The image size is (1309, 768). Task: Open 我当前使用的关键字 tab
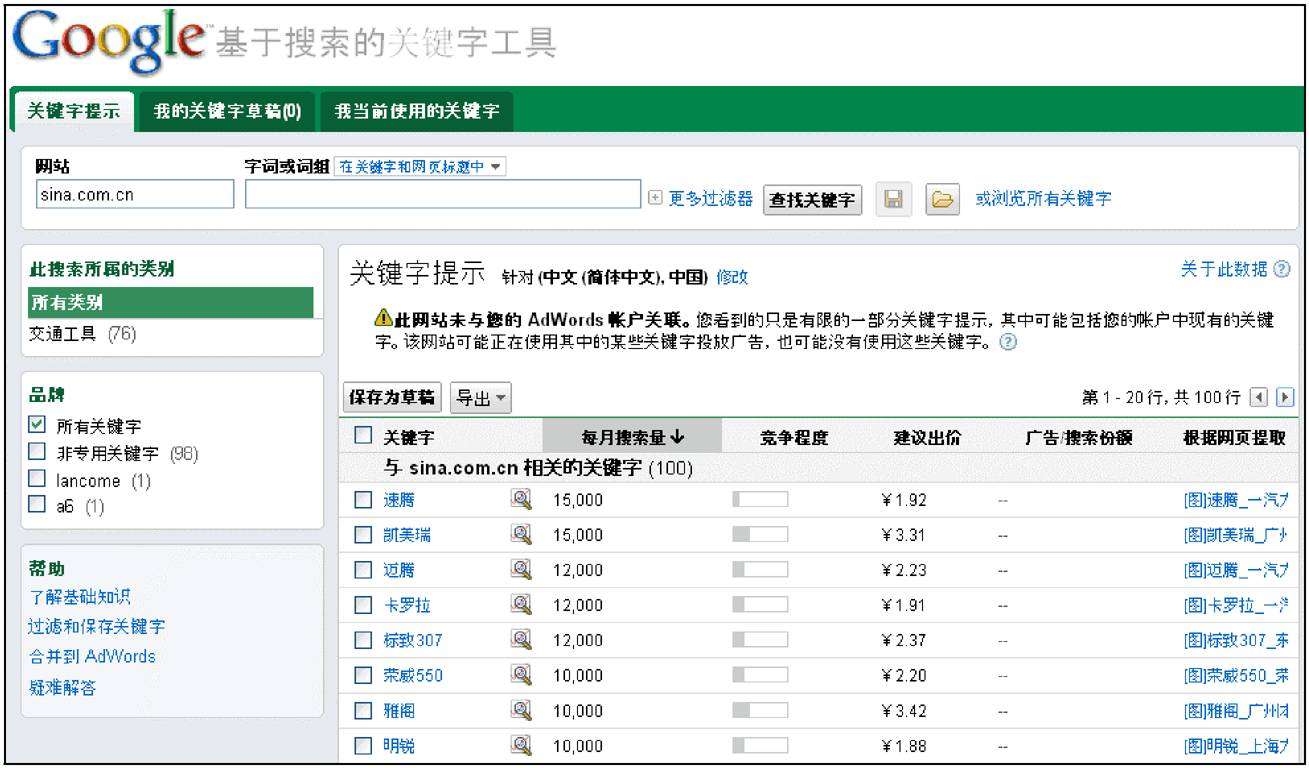point(417,110)
